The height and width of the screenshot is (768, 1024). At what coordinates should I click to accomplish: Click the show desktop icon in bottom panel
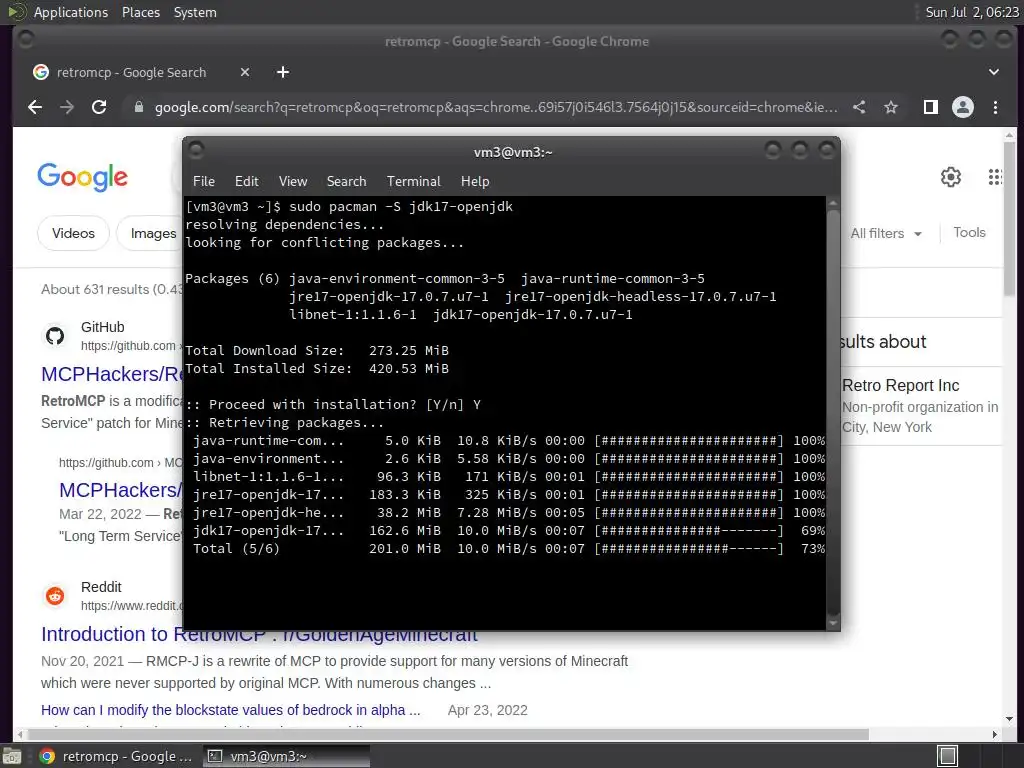(11, 756)
